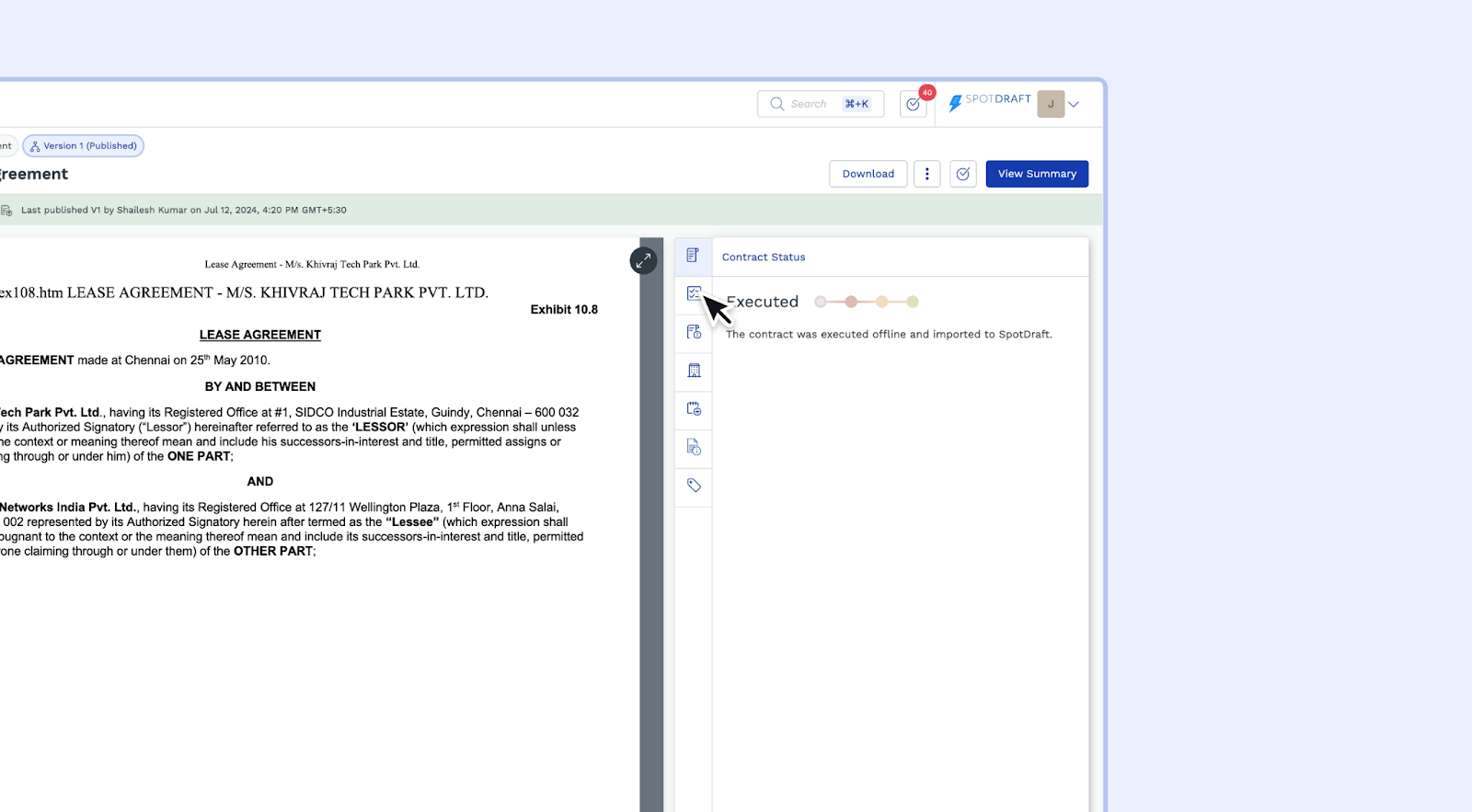Click the task checkmark icon beside View Summary

click(x=962, y=174)
